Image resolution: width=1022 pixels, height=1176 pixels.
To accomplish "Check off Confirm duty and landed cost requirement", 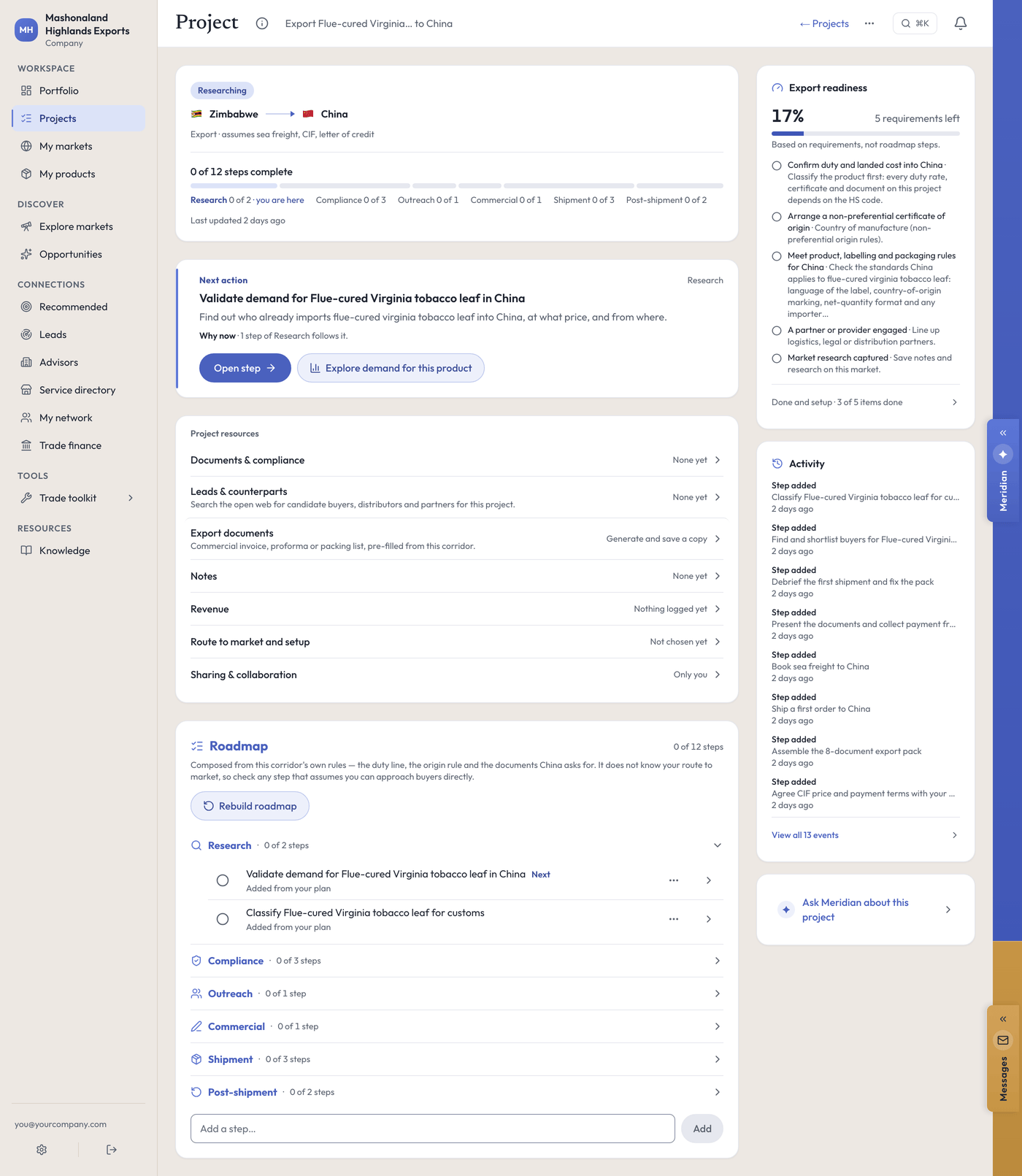I will click(x=777, y=166).
